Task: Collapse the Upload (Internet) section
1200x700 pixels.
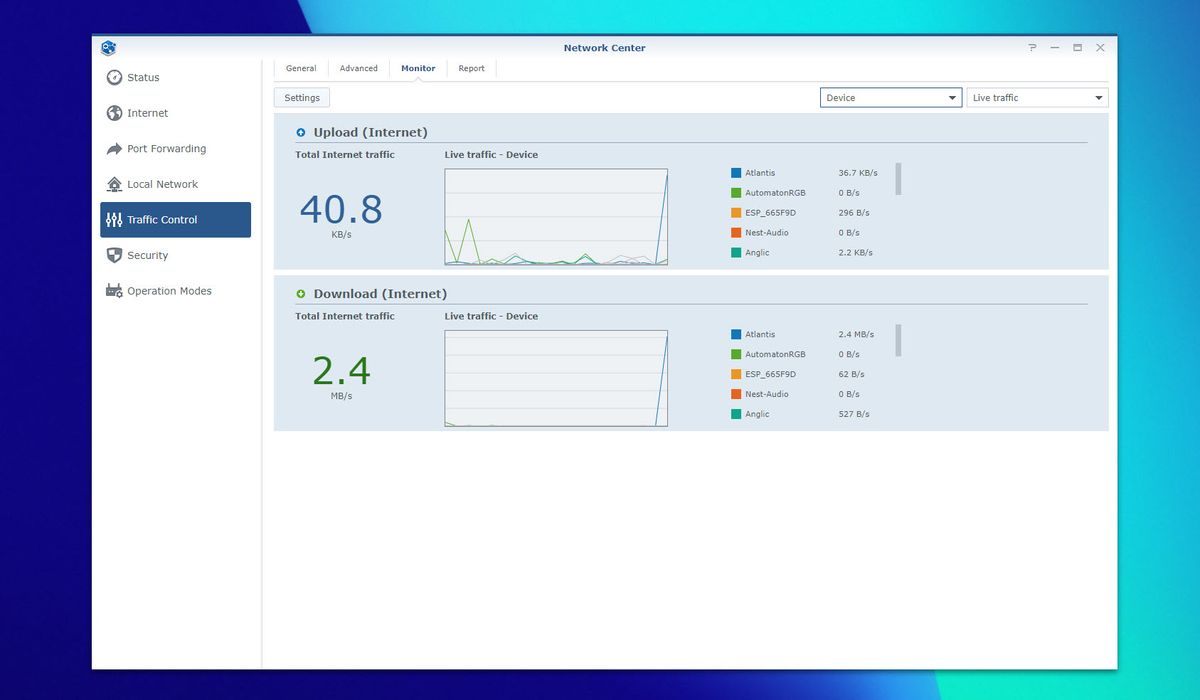Action: click(300, 132)
